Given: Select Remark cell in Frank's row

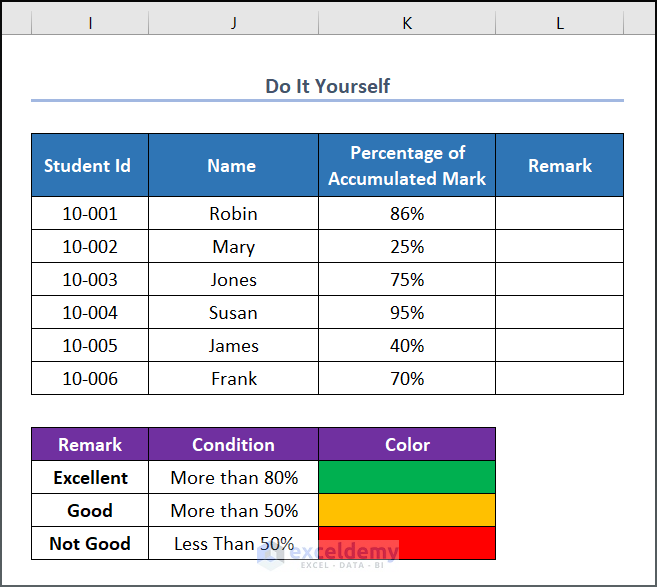Looking at the screenshot, I should tap(559, 378).
